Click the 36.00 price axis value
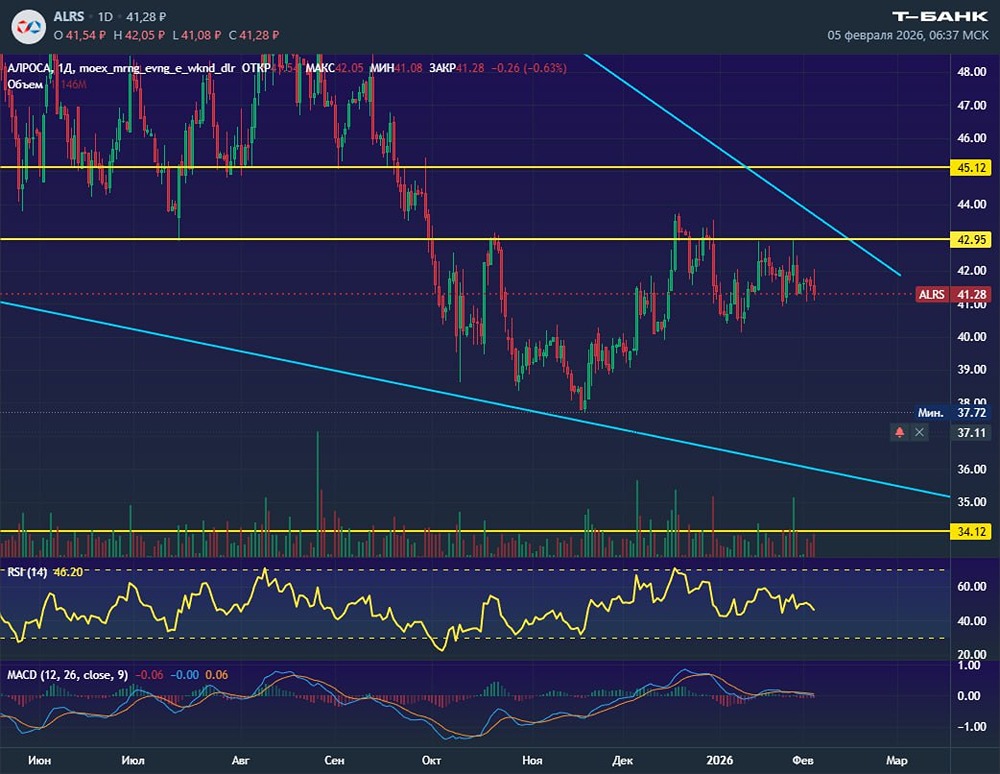1000x774 pixels. coord(971,469)
